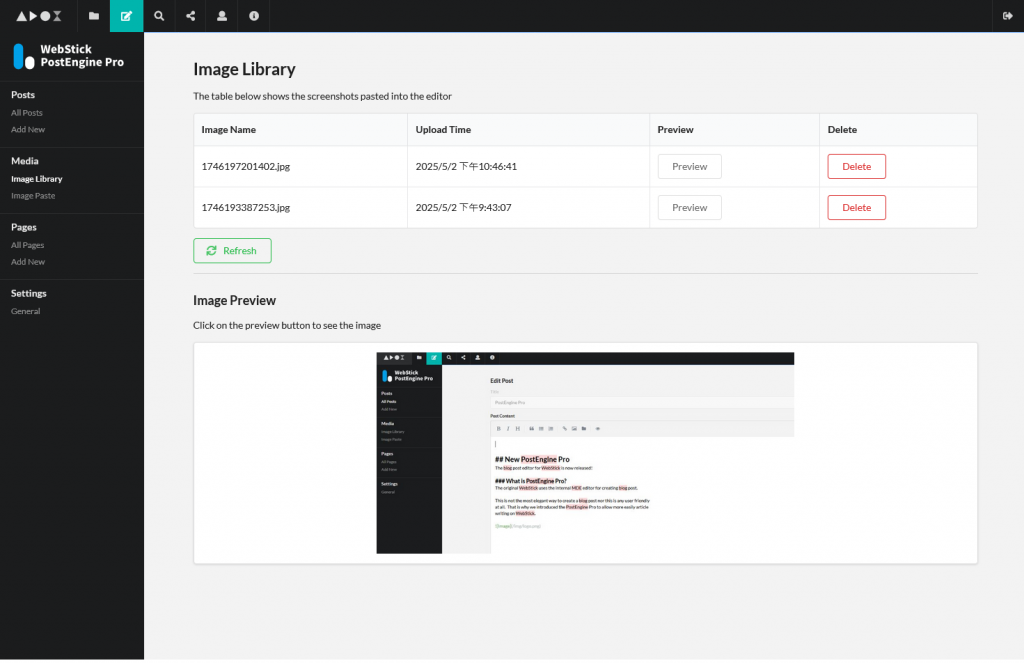Open Image Library in sidebar
Screen dimensions: 1024x663
tap(37, 179)
